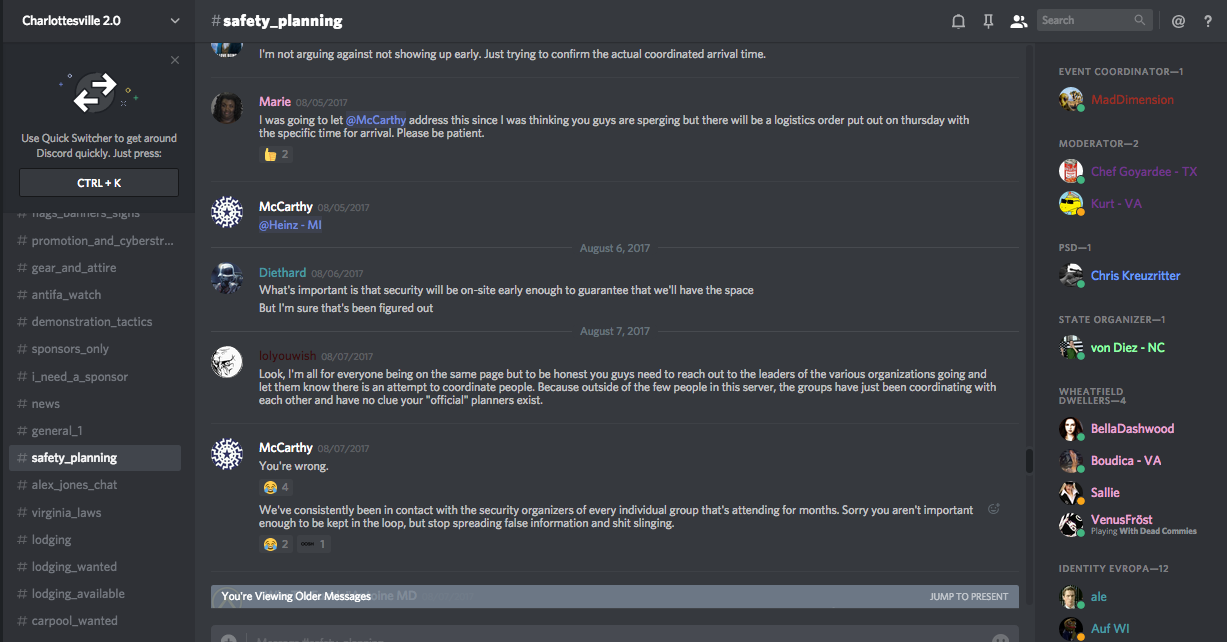Switch to the antifa_watch channel
Viewport: 1227px width, 642px height.
[66, 295]
